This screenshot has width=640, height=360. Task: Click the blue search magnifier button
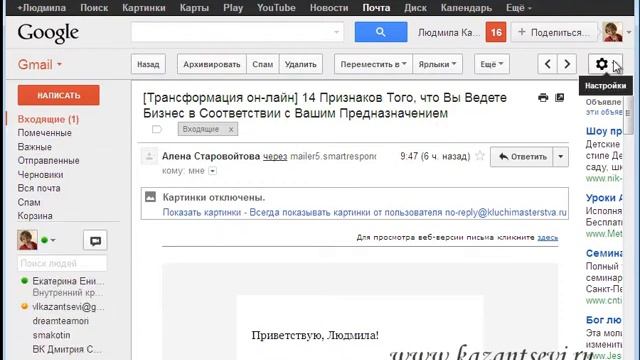tap(381, 32)
